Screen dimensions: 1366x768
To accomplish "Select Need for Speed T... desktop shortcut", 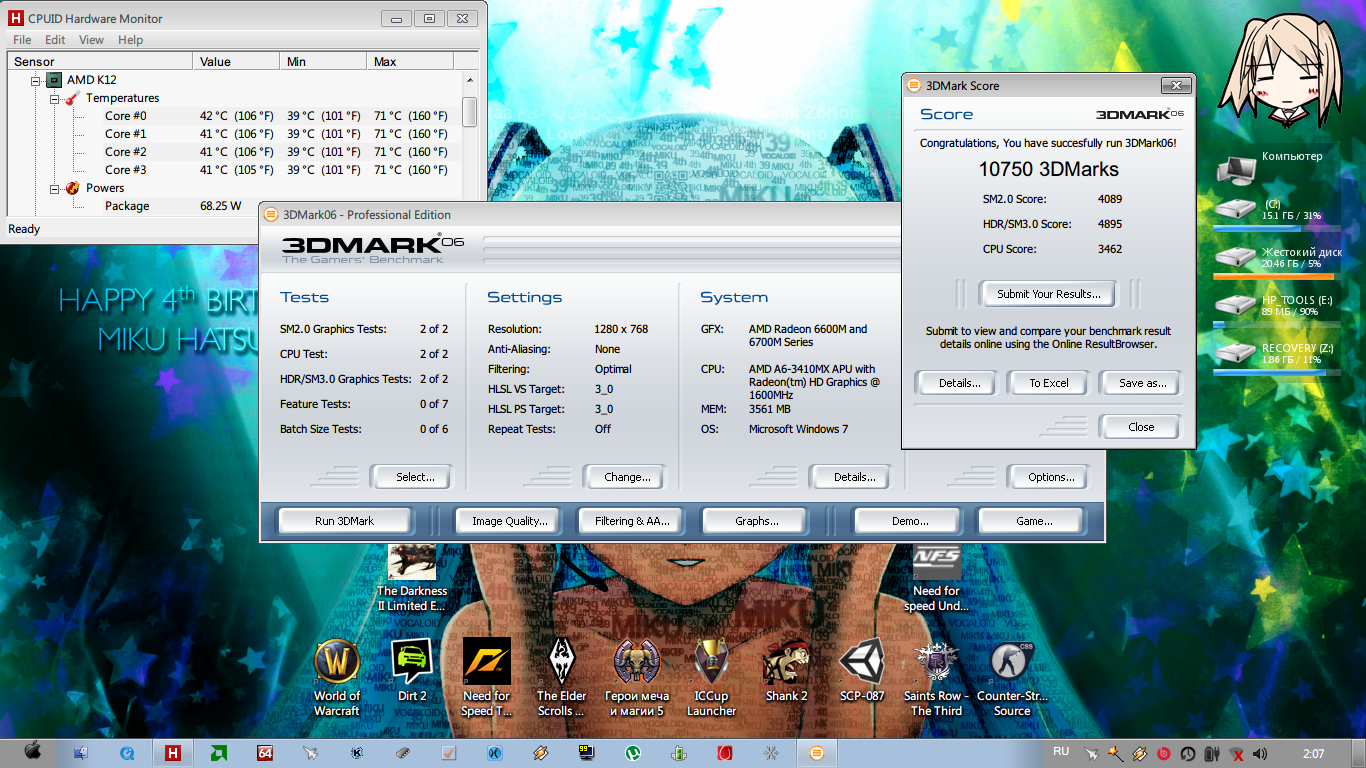I will tap(486, 677).
